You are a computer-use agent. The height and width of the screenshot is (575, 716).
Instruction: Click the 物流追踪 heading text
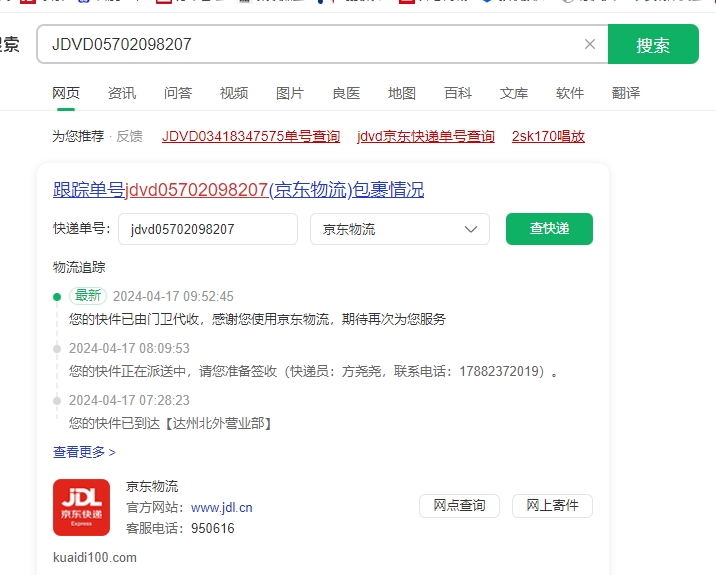pos(79,267)
